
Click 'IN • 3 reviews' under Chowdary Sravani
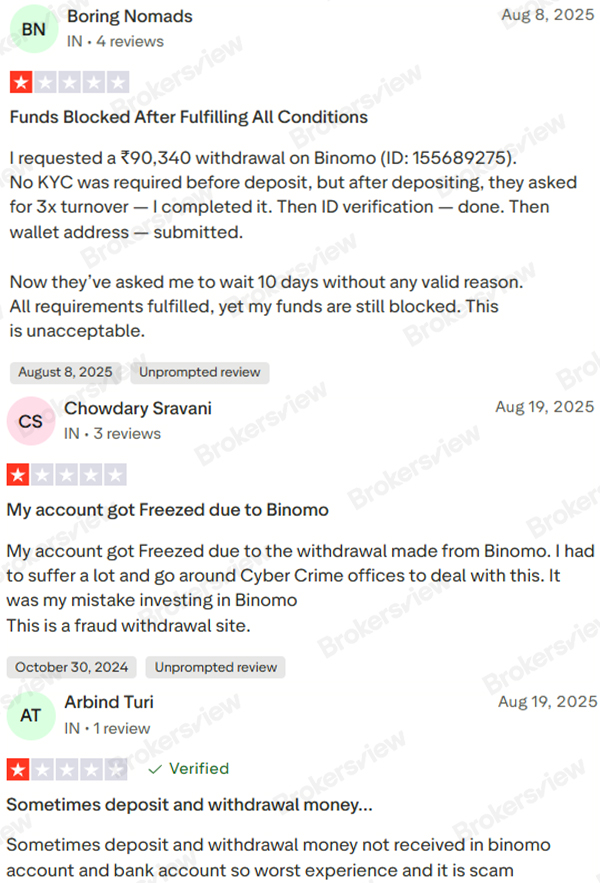point(112,434)
